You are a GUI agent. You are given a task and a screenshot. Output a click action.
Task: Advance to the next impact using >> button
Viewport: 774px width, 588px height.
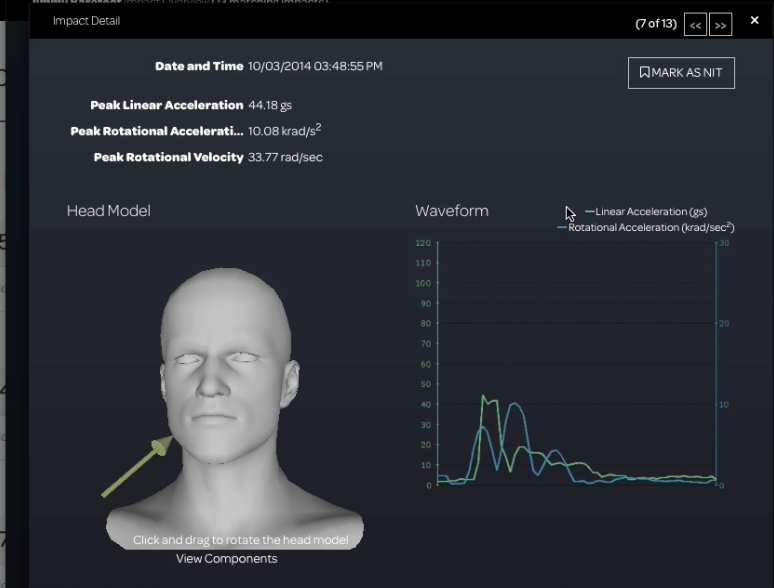tap(720, 25)
